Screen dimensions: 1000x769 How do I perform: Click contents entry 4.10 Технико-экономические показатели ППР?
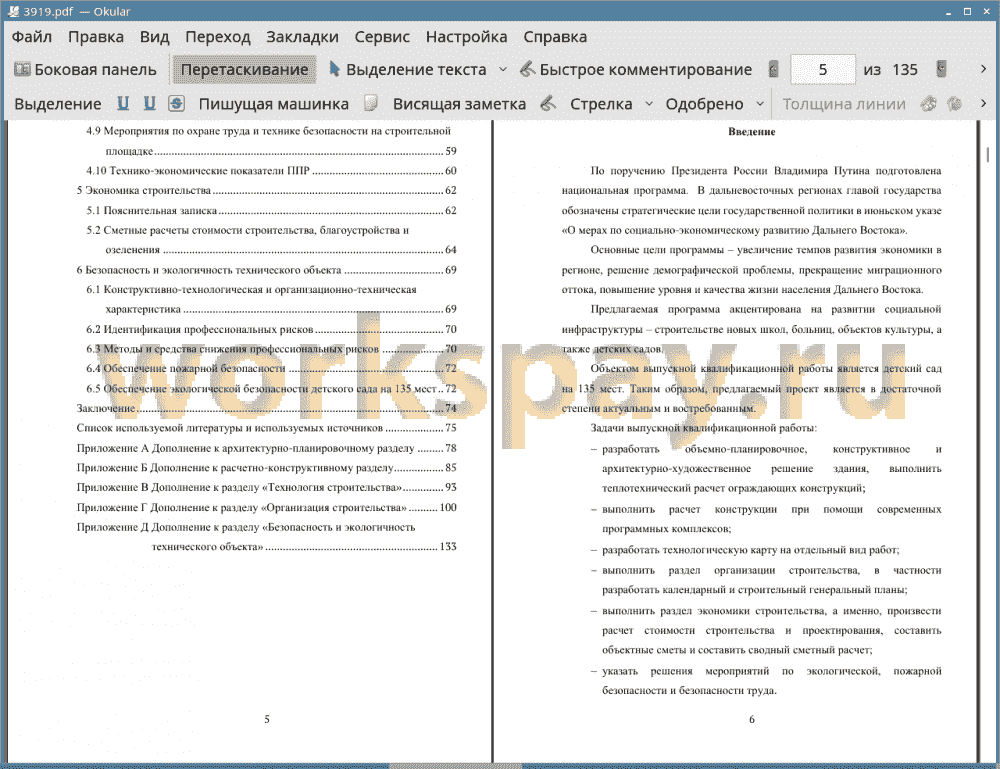(x=272, y=170)
